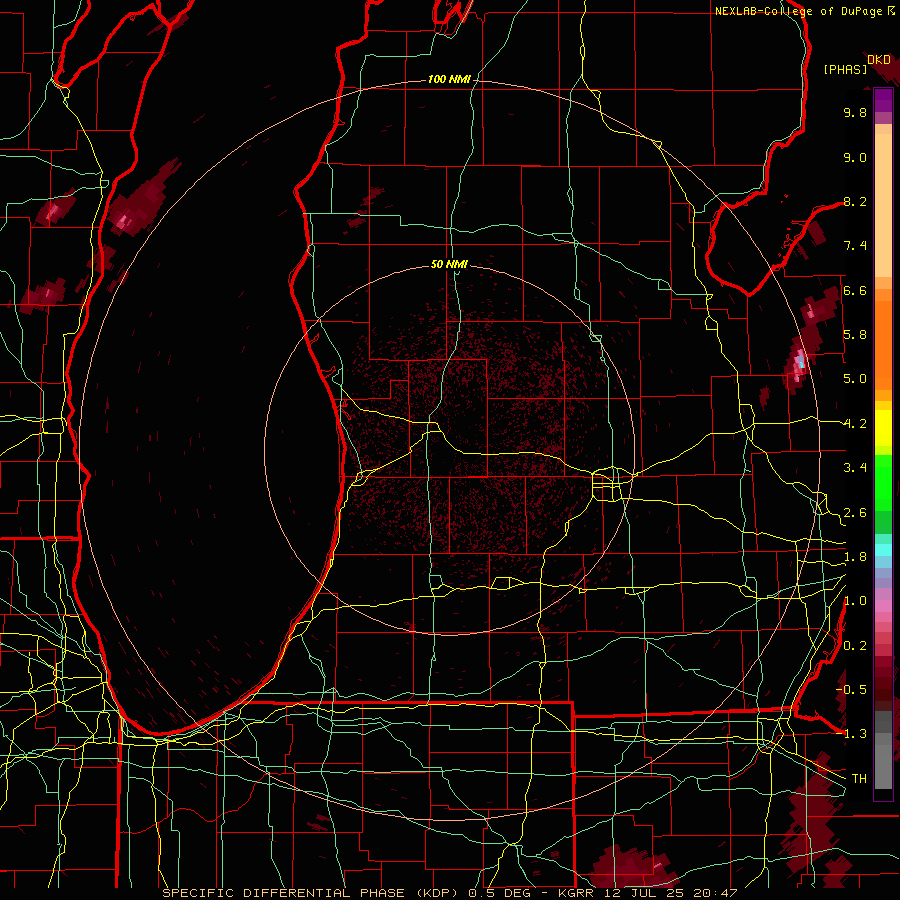This screenshot has width=900, height=900.
Task: Pick the bright green color bar segment
Action: (x=883, y=483)
